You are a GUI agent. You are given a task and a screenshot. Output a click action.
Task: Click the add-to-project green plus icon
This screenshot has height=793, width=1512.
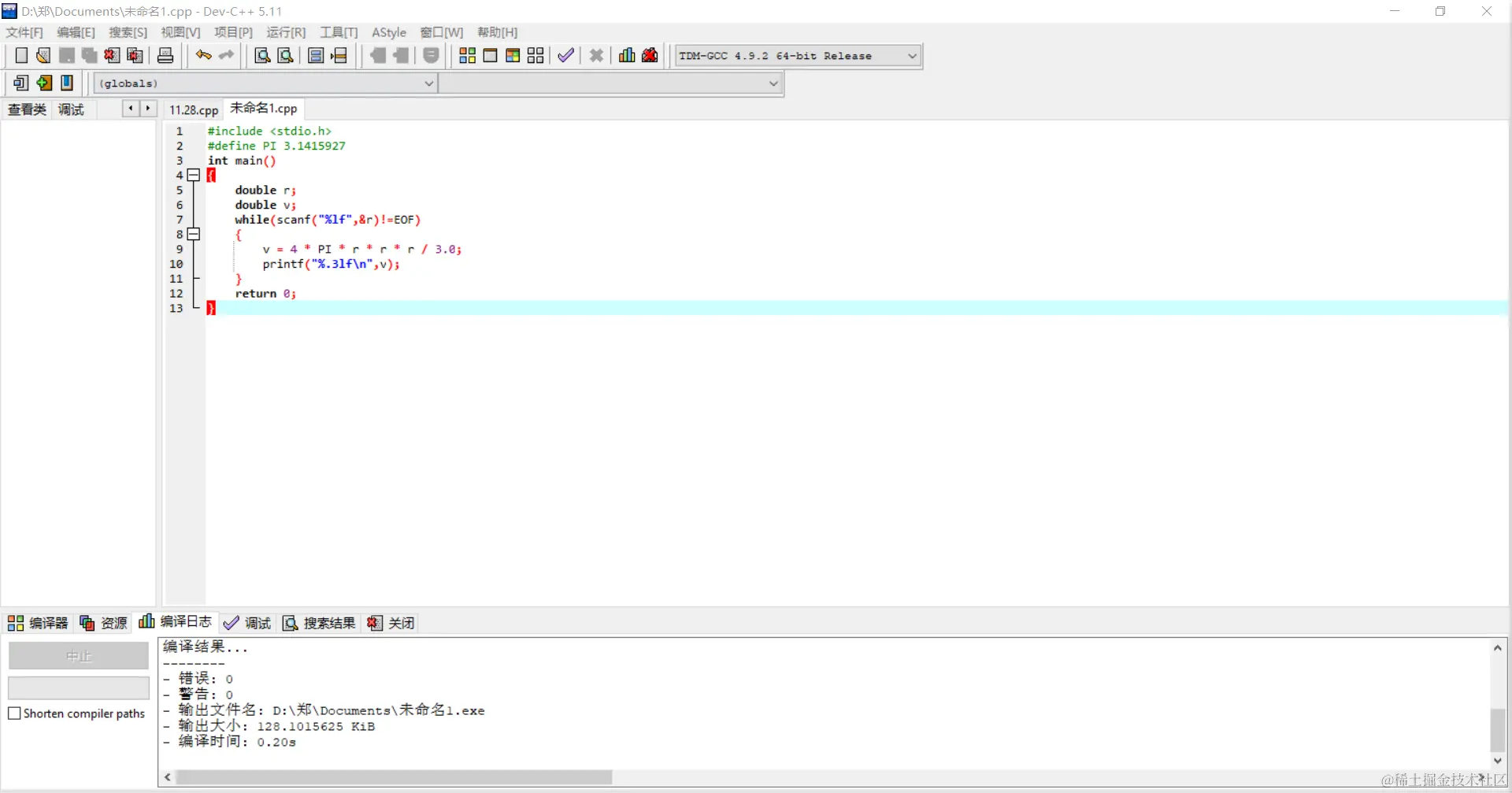tap(44, 83)
